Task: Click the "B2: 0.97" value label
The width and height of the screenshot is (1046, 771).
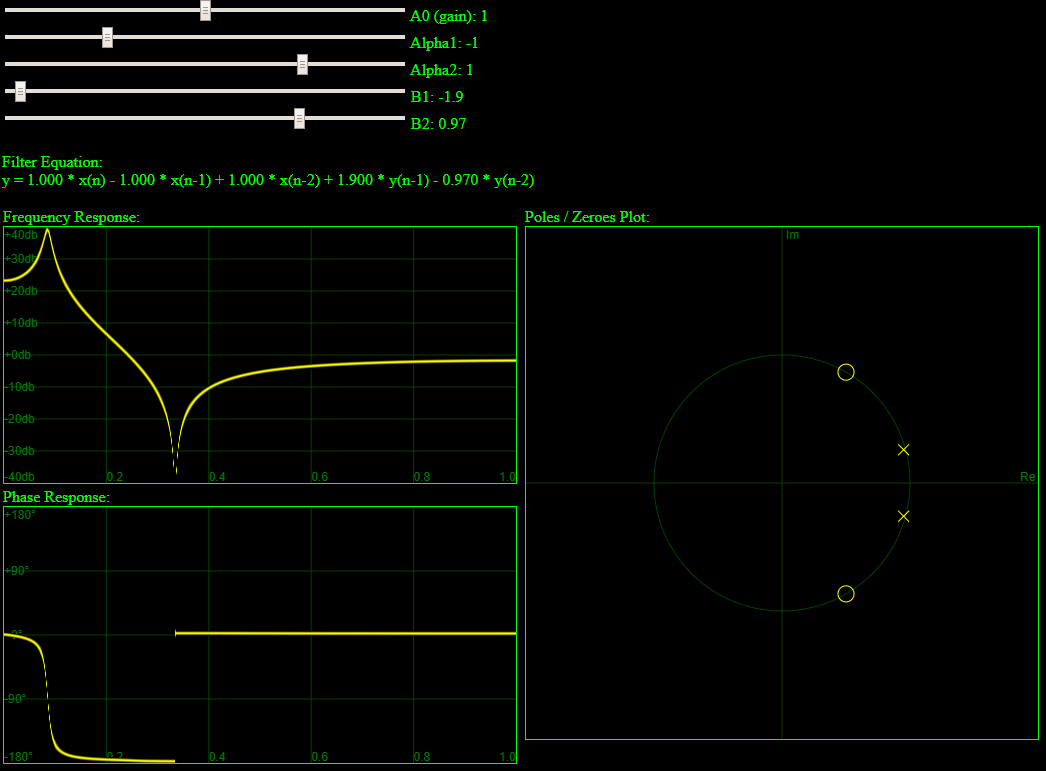Action: click(x=438, y=124)
